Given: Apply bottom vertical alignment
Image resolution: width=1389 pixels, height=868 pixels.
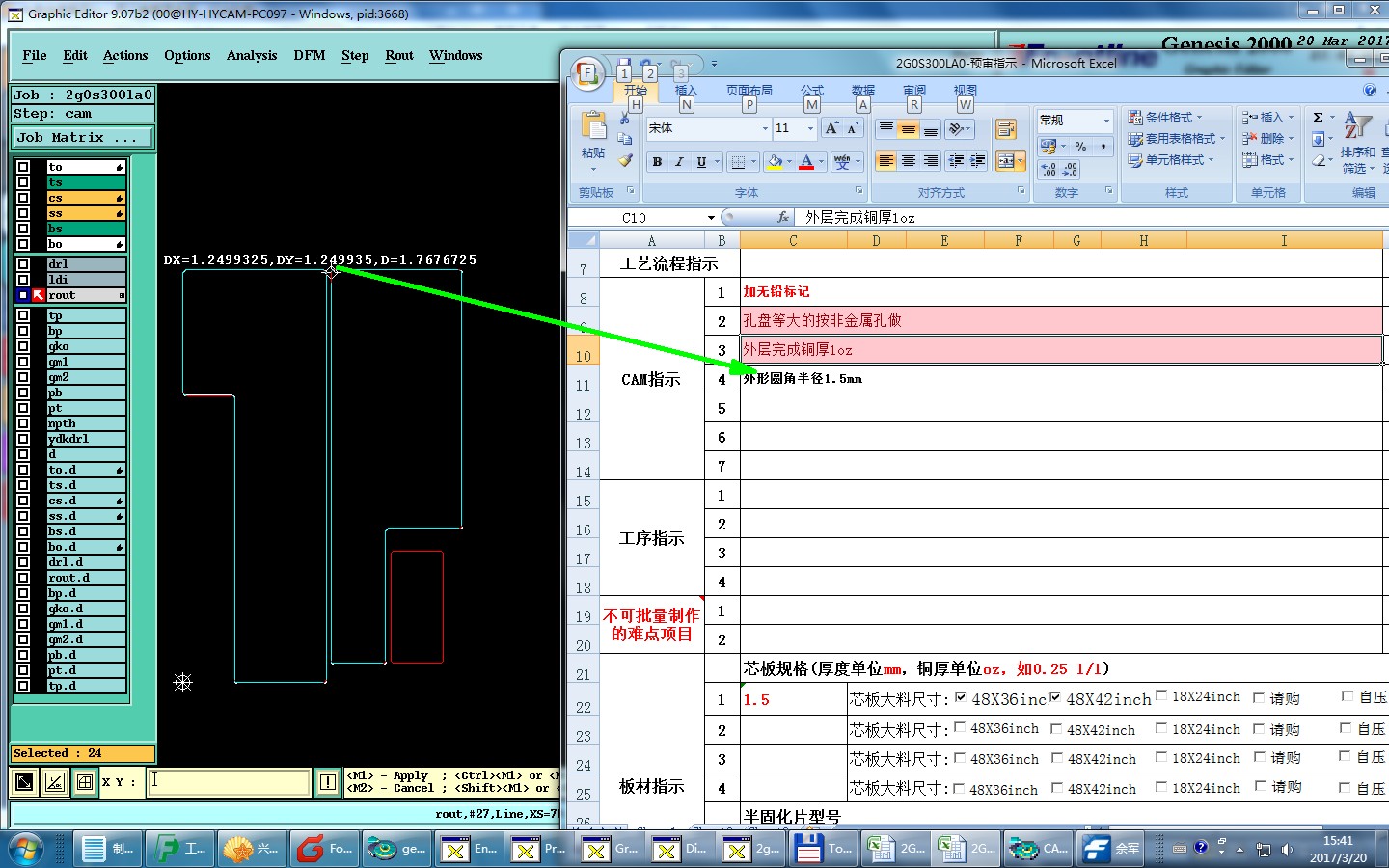Looking at the screenshot, I should point(931,128).
